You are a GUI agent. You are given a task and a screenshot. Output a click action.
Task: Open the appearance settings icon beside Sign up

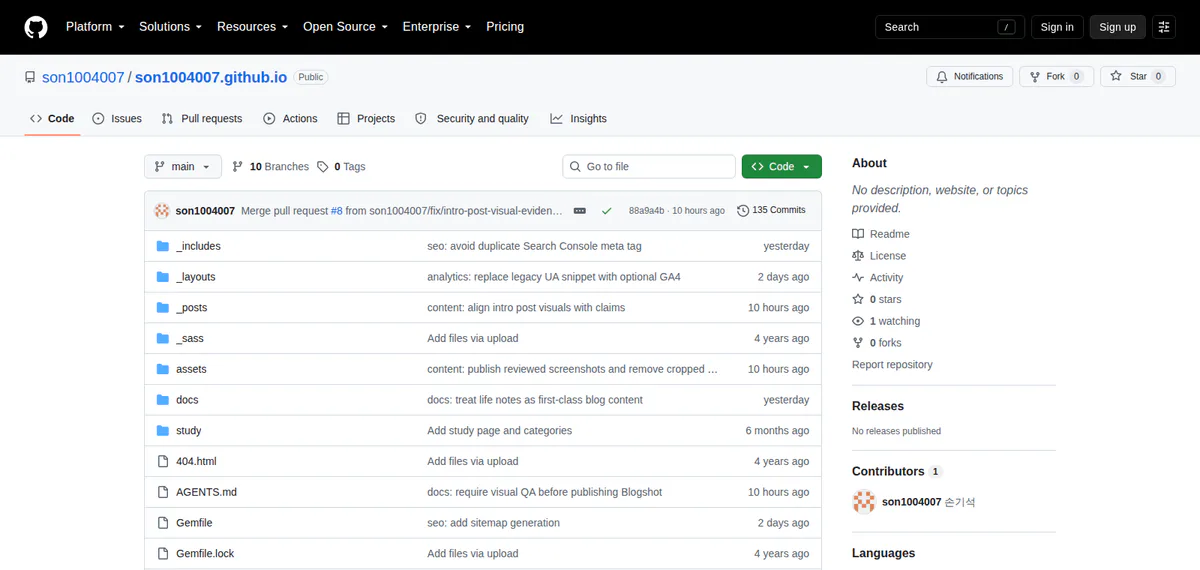(x=1164, y=27)
